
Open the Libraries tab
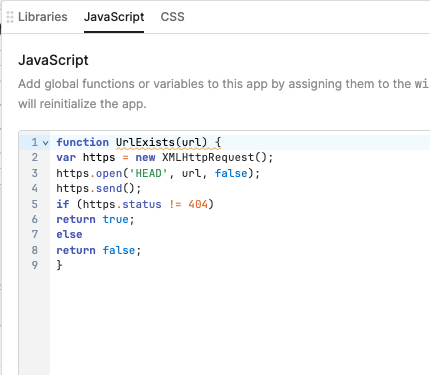click(x=43, y=17)
